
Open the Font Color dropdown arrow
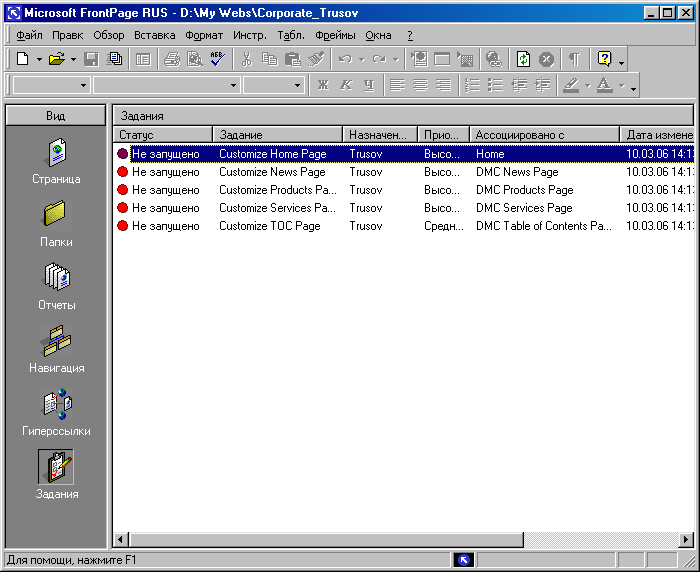621,85
